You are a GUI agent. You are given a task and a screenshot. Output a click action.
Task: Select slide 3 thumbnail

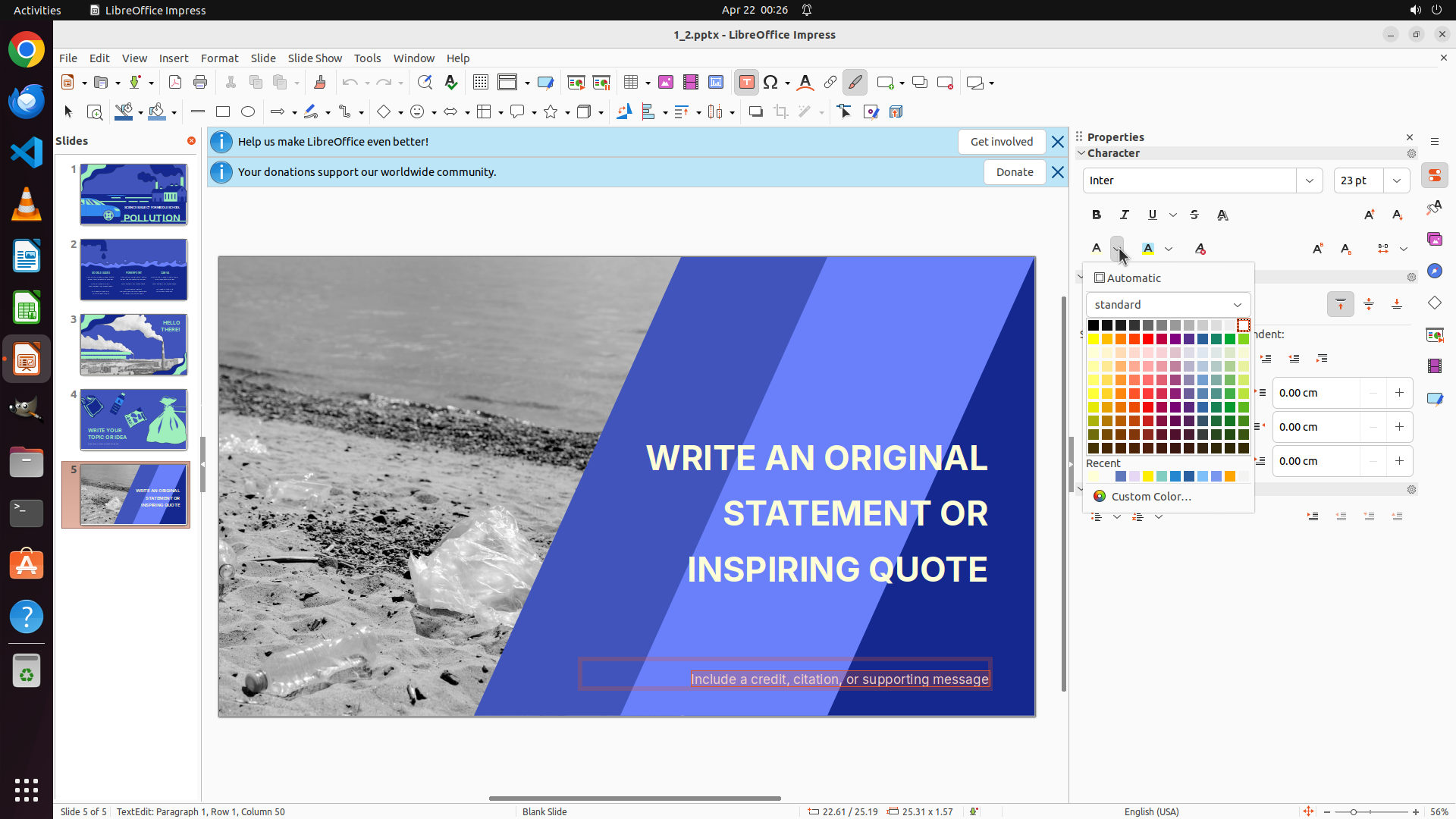tap(133, 344)
